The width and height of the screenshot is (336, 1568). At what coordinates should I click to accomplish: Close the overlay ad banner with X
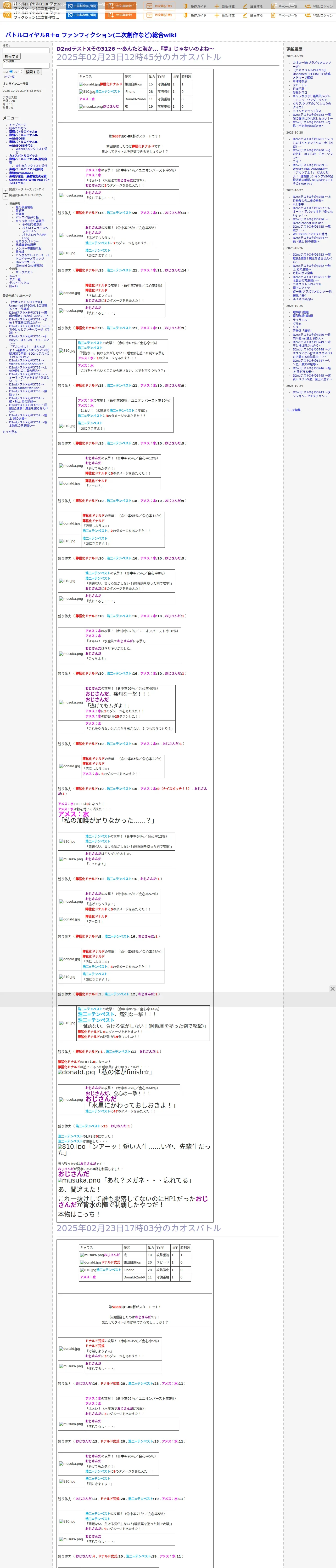click(332, 989)
